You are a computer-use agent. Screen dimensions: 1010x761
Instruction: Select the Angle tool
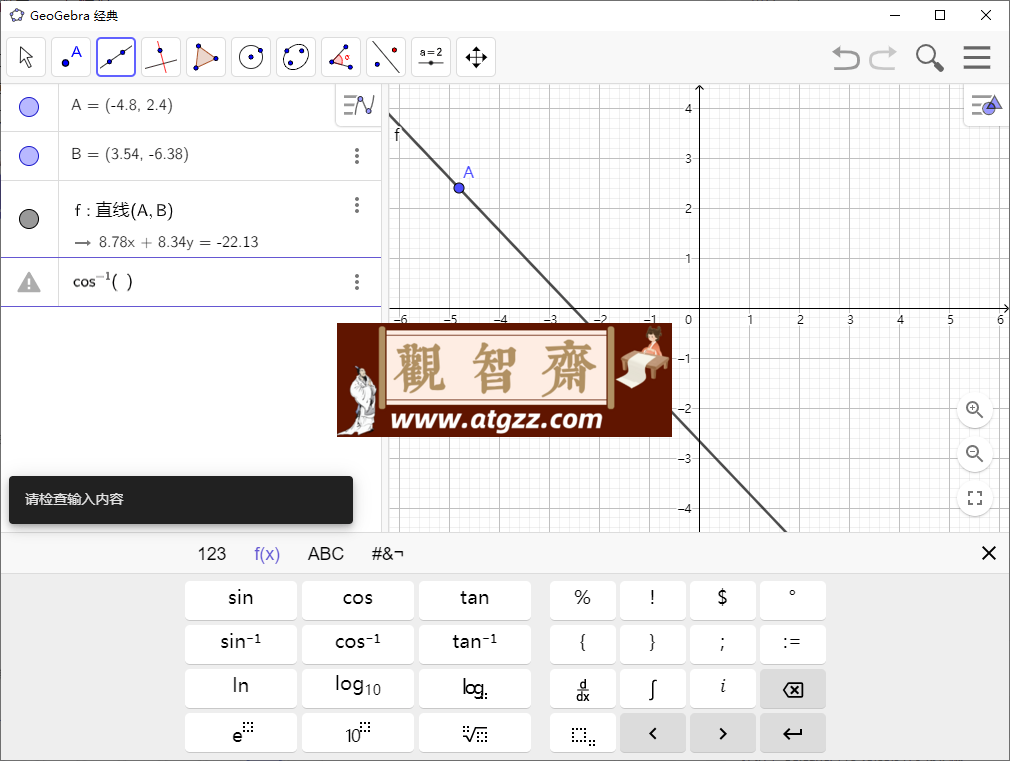(341, 57)
